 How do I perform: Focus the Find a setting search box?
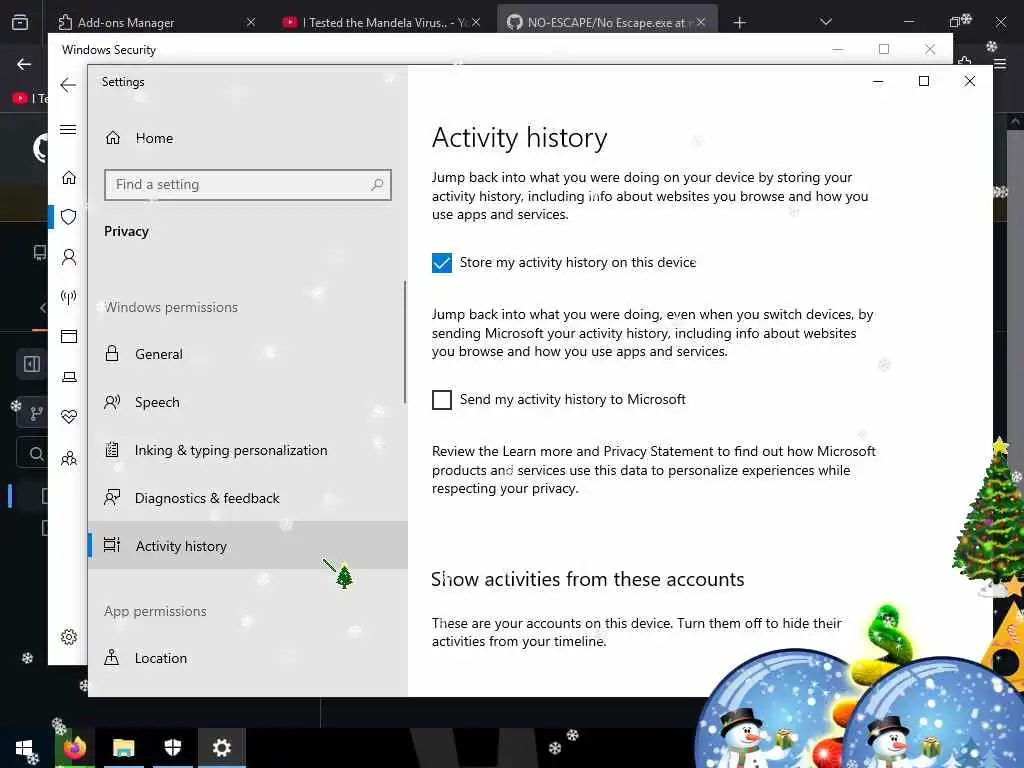[248, 185]
